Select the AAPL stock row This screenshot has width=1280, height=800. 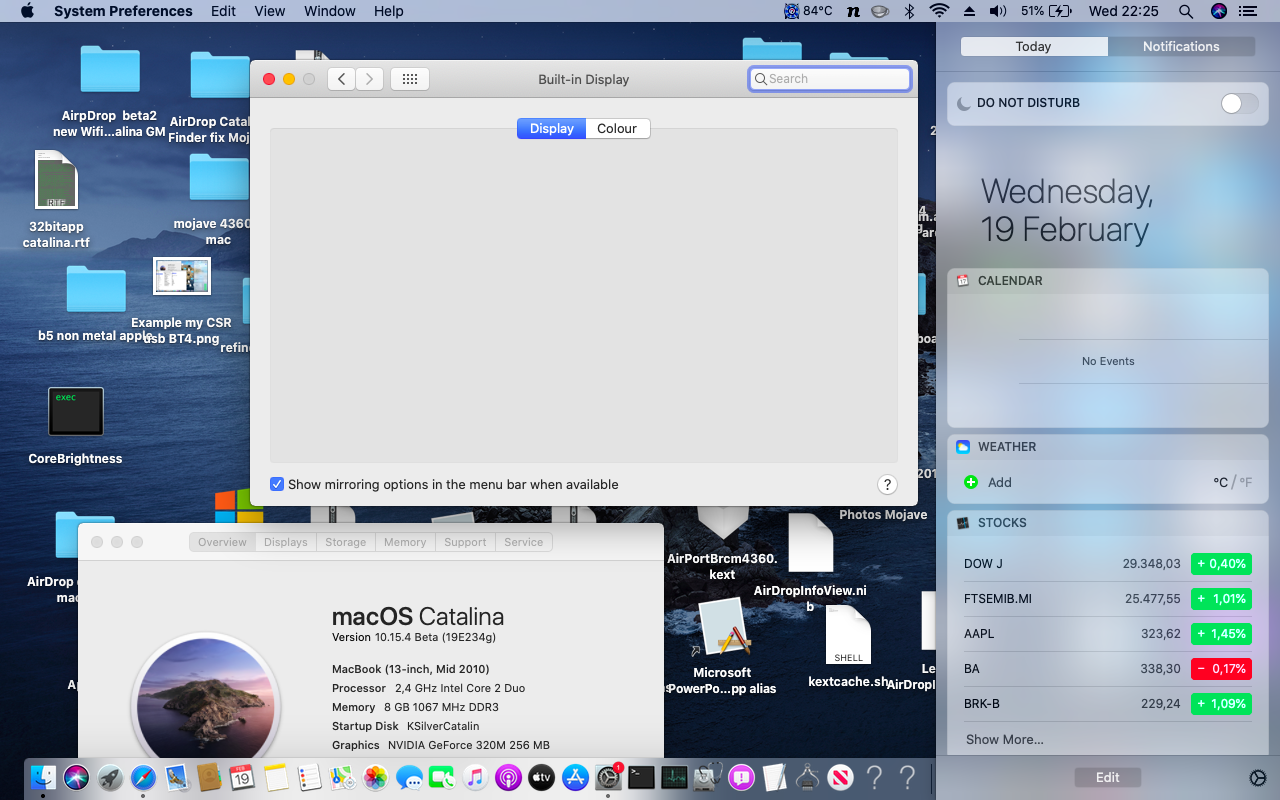pos(1108,634)
